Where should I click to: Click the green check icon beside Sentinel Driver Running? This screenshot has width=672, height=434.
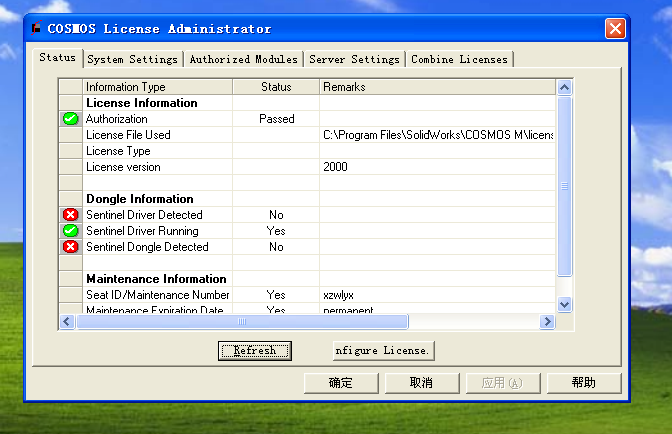[x=71, y=231]
